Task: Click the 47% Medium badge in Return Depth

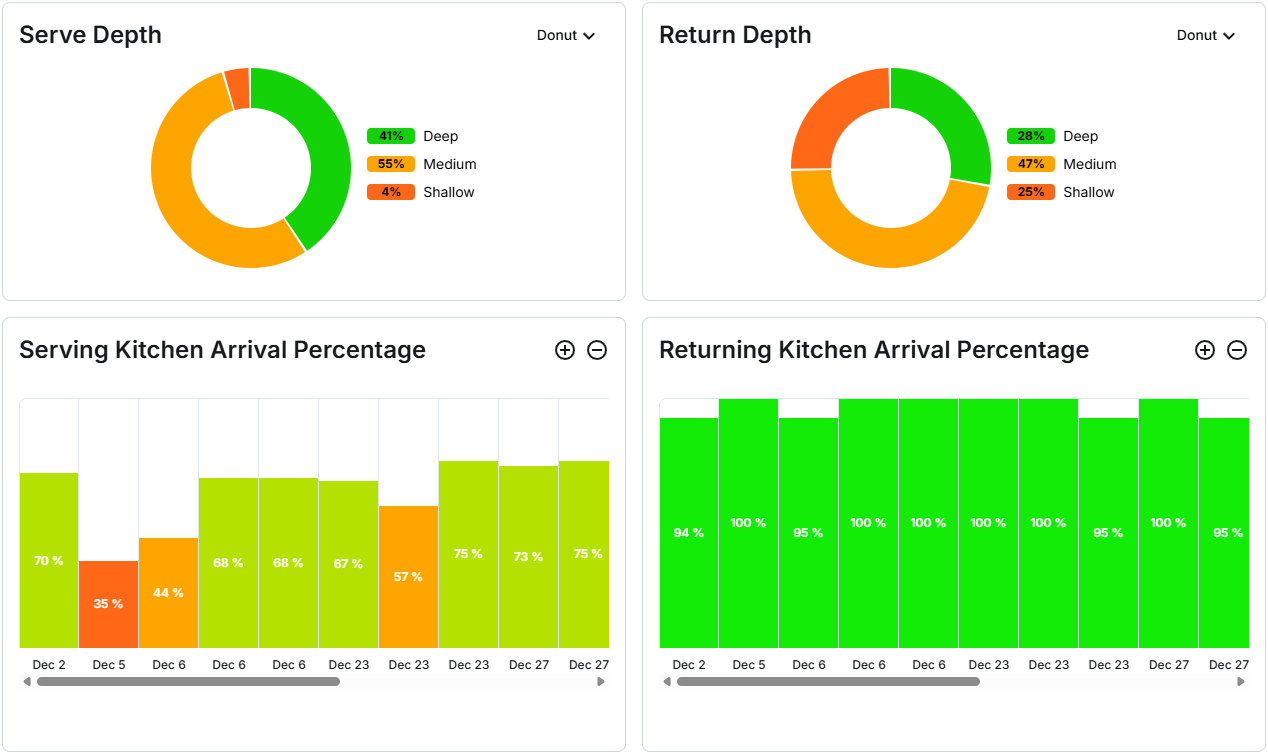Action: 1031,164
